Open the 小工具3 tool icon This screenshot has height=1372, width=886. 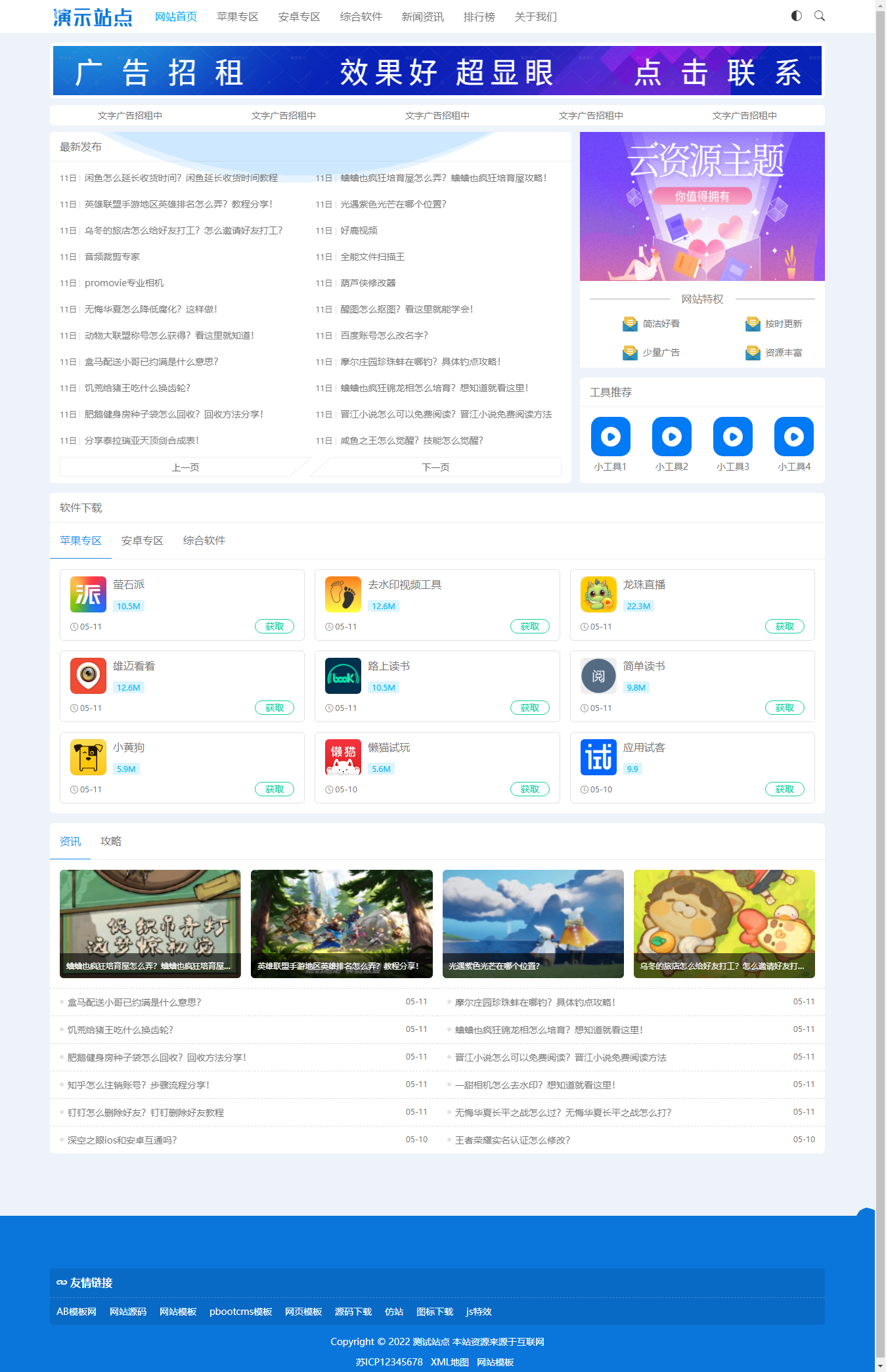coord(732,437)
